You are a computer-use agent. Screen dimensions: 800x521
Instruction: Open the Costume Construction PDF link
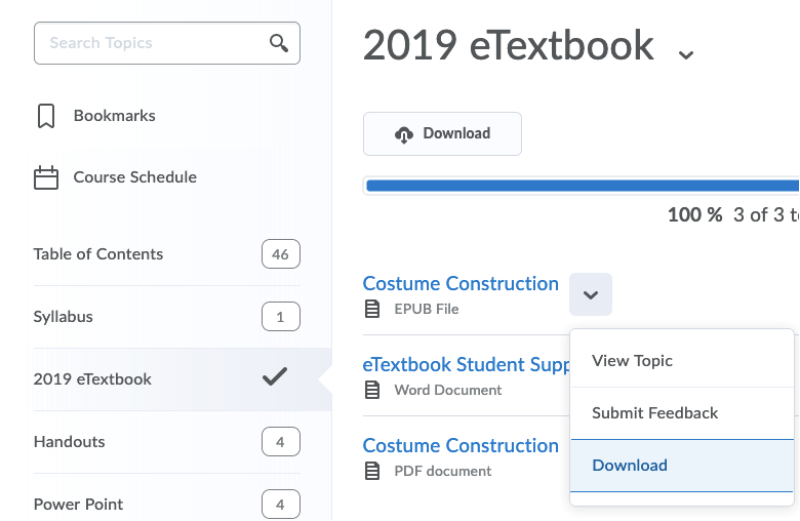[460, 446]
